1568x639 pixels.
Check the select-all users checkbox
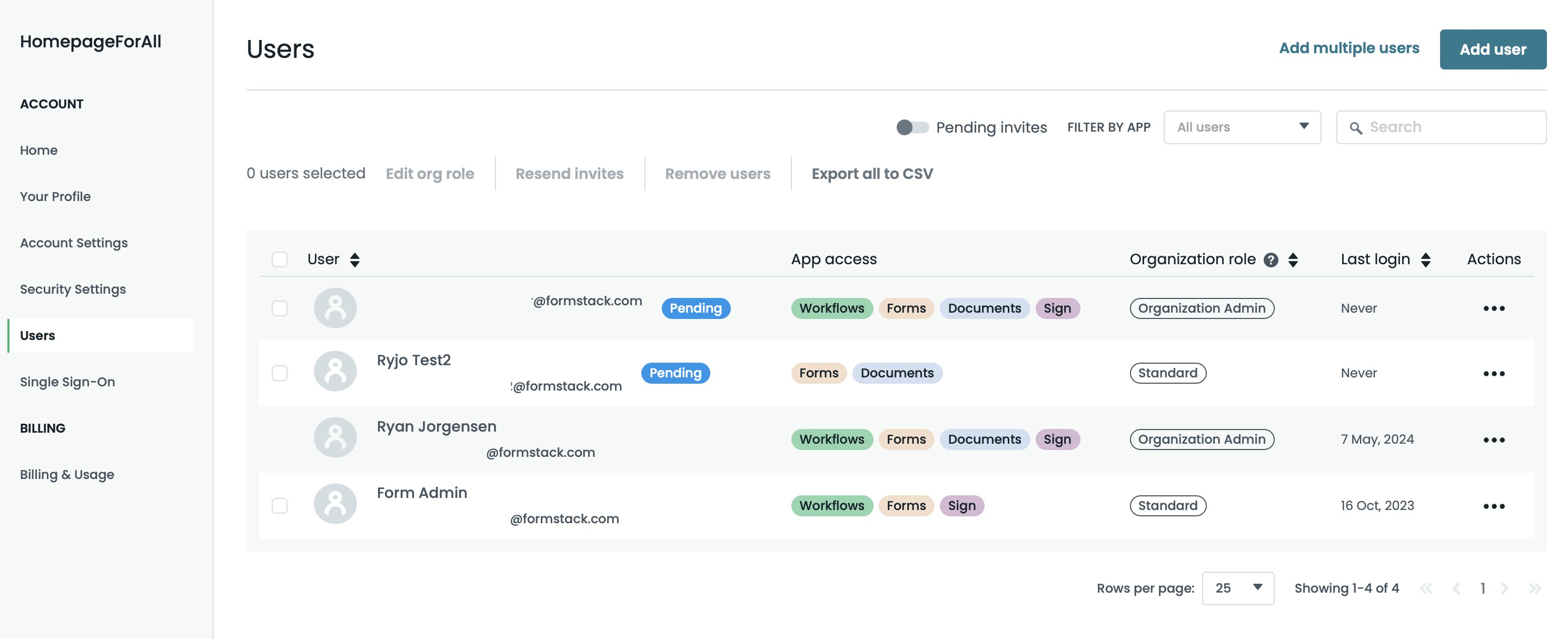tap(280, 259)
